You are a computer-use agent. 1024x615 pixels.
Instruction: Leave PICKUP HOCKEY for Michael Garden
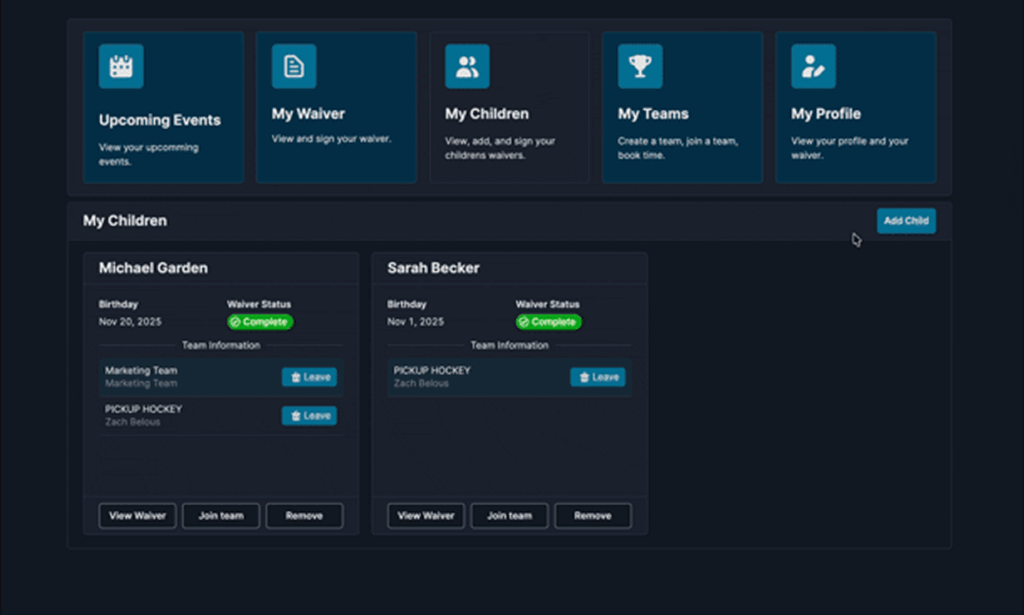pyautogui.click(x=309, y=415)
